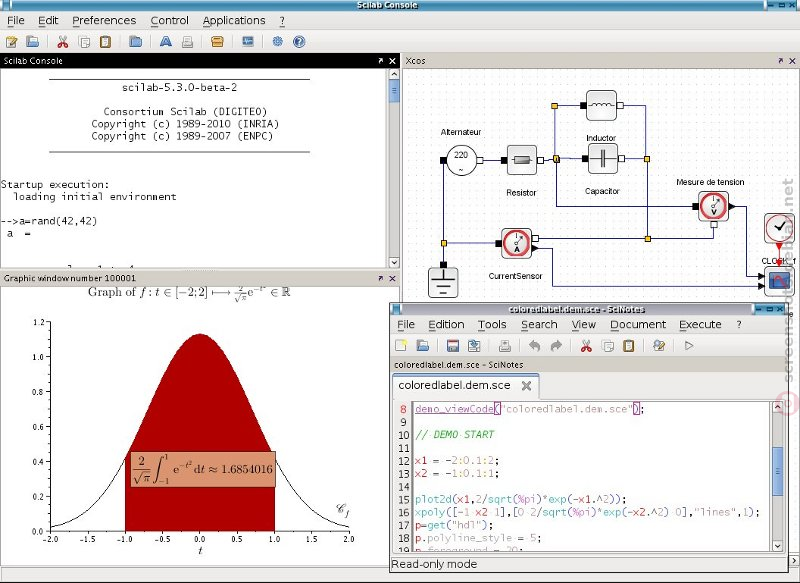This screenshot has width=800, height=583.
Task: Open the Edit menu in Scilab Console
Action: [48, 20]
